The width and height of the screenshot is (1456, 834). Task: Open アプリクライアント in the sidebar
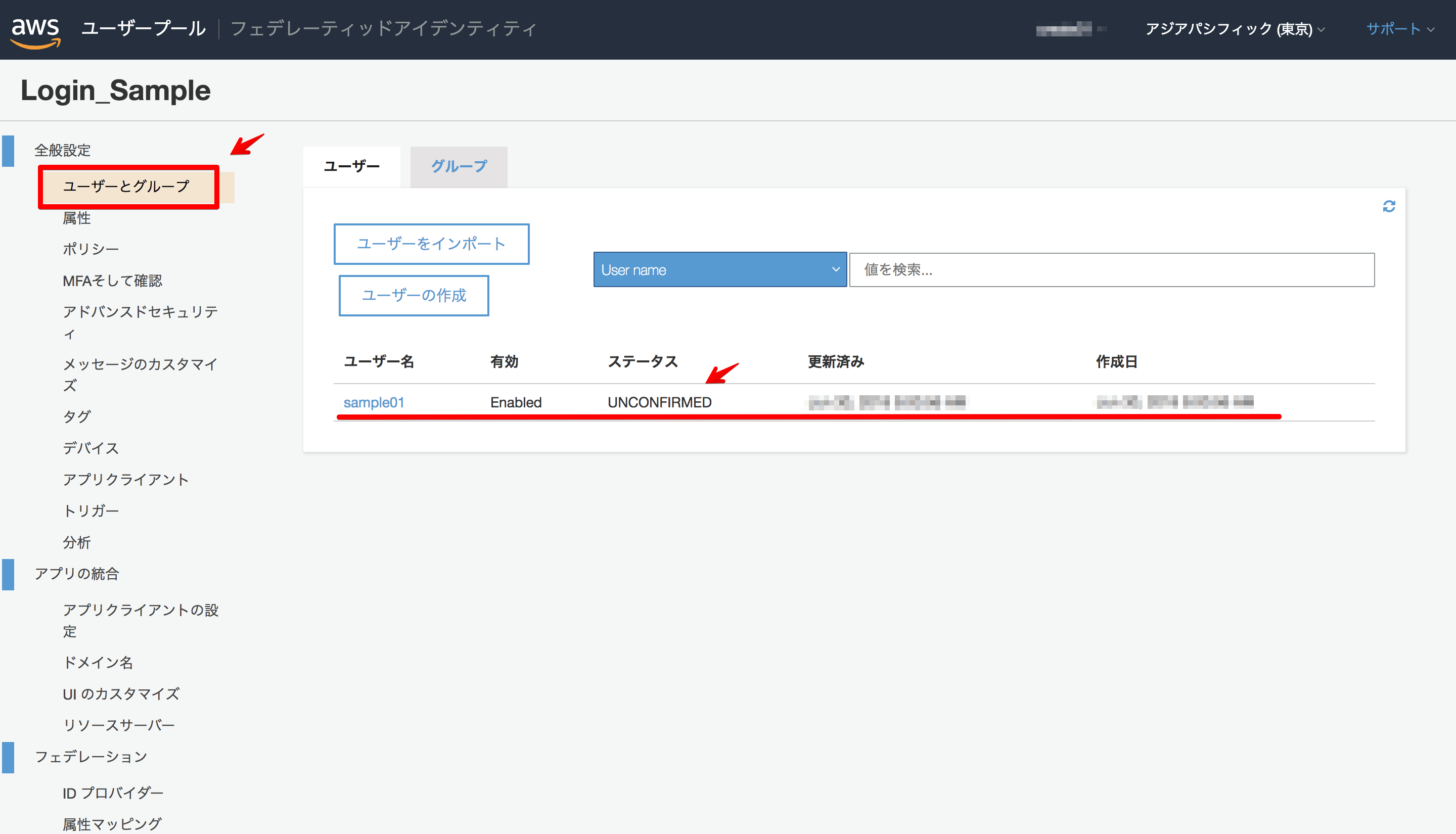pos(125,480)
